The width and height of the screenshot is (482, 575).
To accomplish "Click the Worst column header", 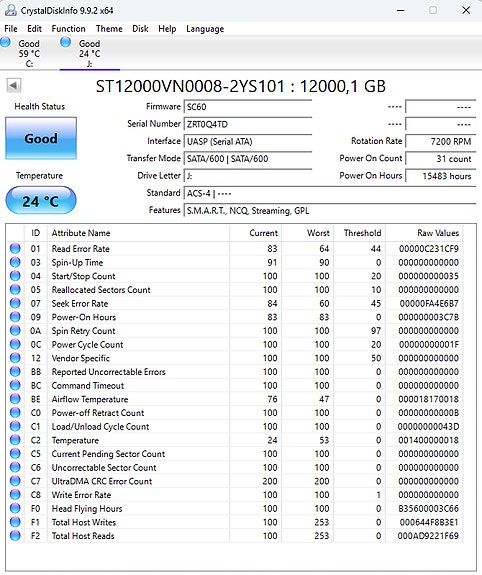I will pyautogui.click(x=307, y=233).
